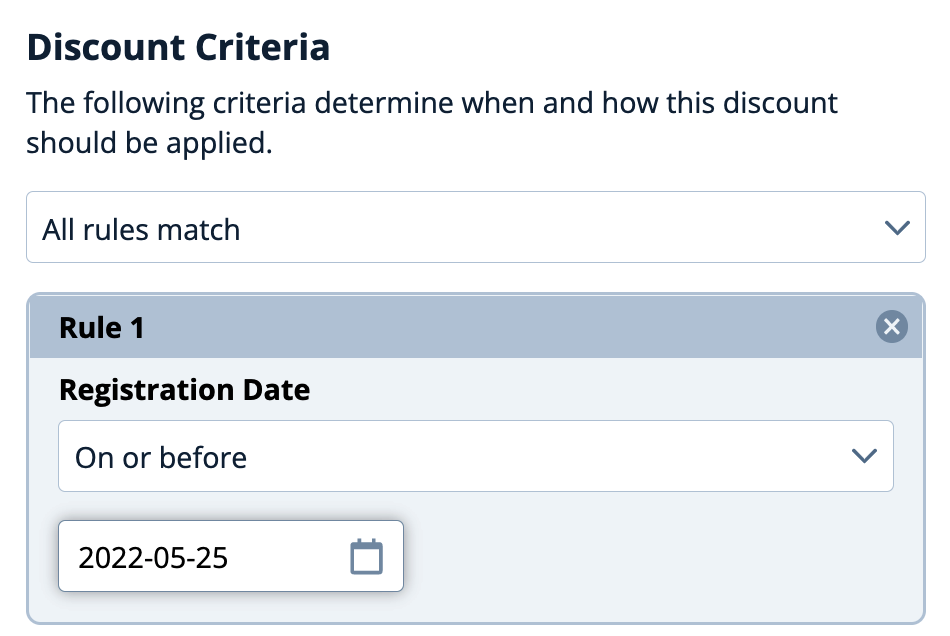Click the Discount Criteria heading
This screenshot has width=950, height=636.
(x=178, y=46)
